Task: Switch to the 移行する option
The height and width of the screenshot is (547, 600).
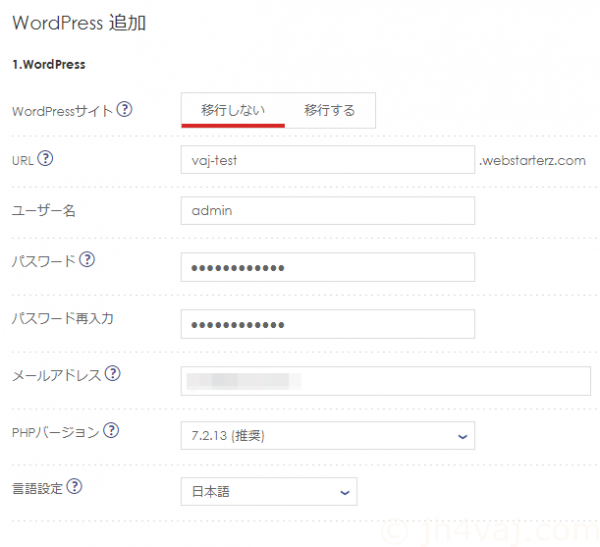Action: [329, 110]
